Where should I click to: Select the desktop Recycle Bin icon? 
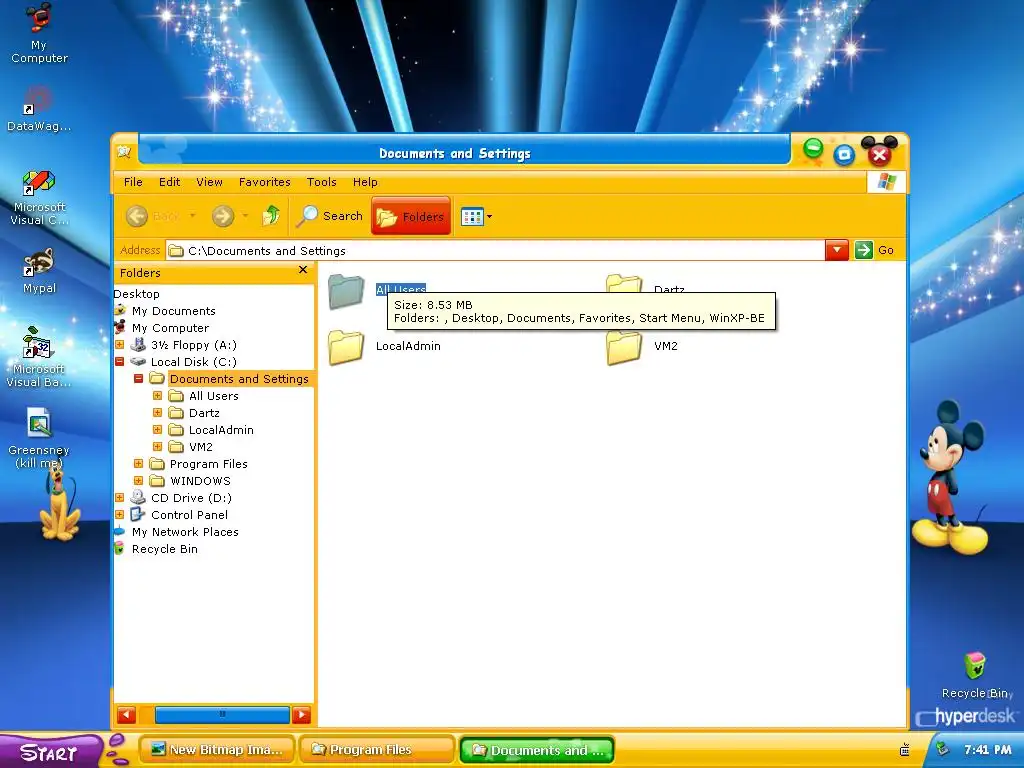(x=975, y=675)
